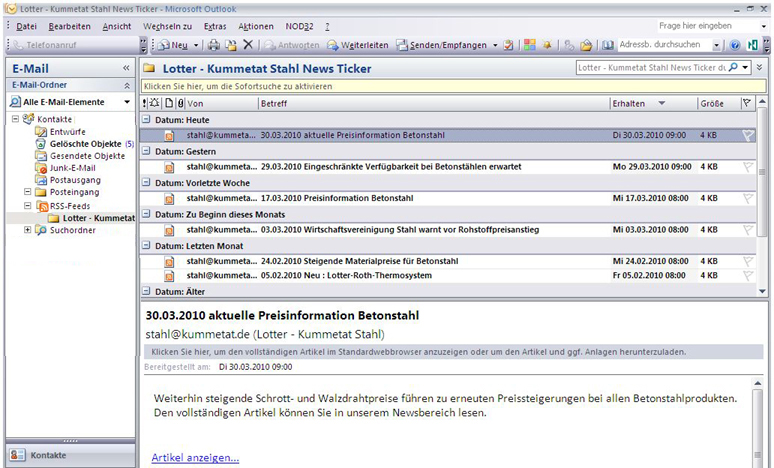Click the Move to folder icon
The height and width of the screenshot is (468, 774).
[x=231, y=45]
